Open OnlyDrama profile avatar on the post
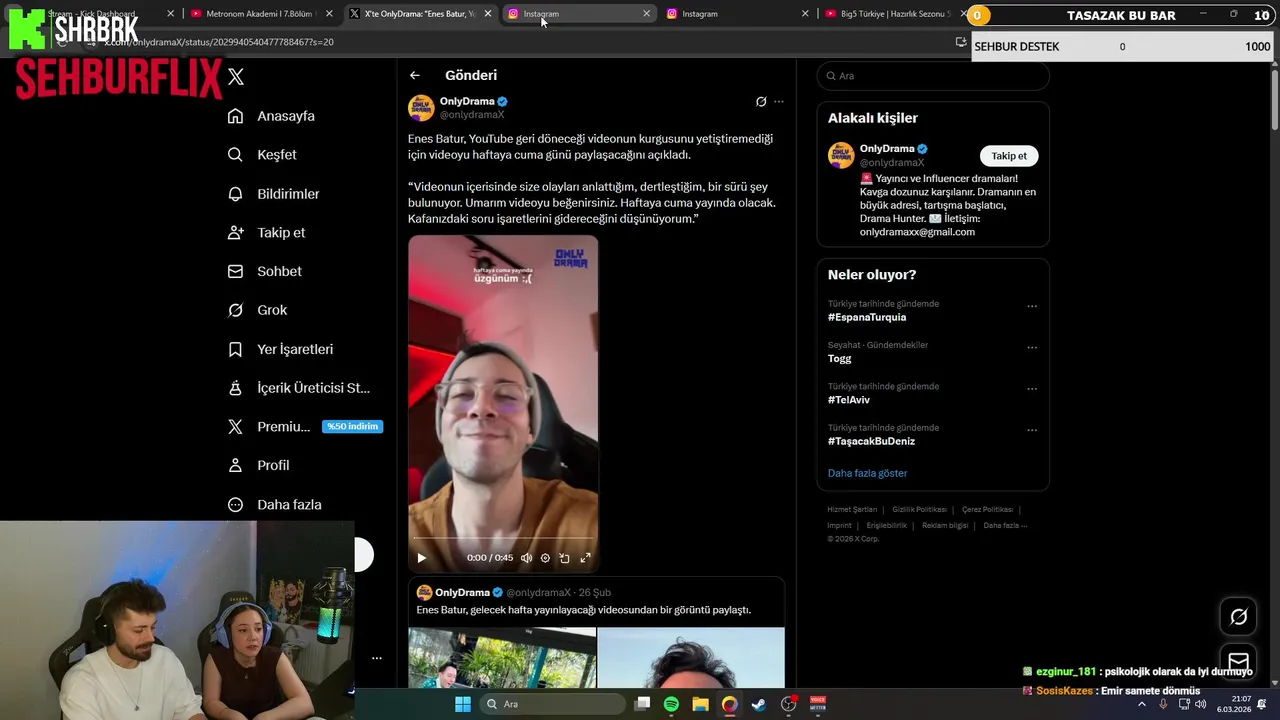The image size is (1280, 720). tap(421, 108)
